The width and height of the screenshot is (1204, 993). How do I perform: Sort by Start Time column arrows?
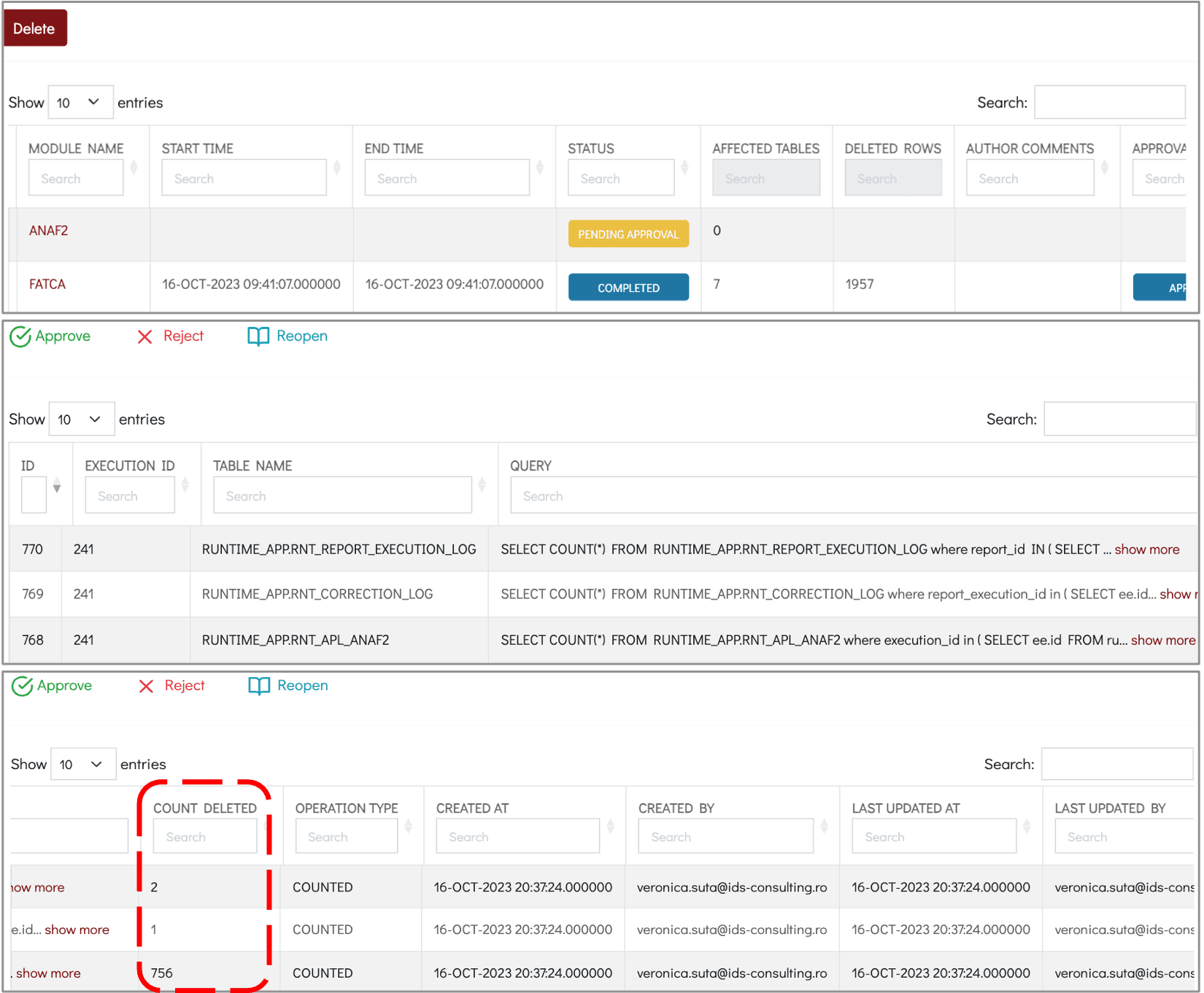336,168
